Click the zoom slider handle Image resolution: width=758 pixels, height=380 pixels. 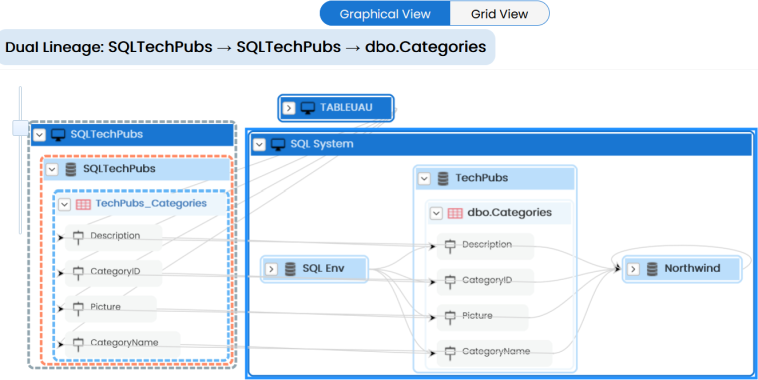pos(20,128)
